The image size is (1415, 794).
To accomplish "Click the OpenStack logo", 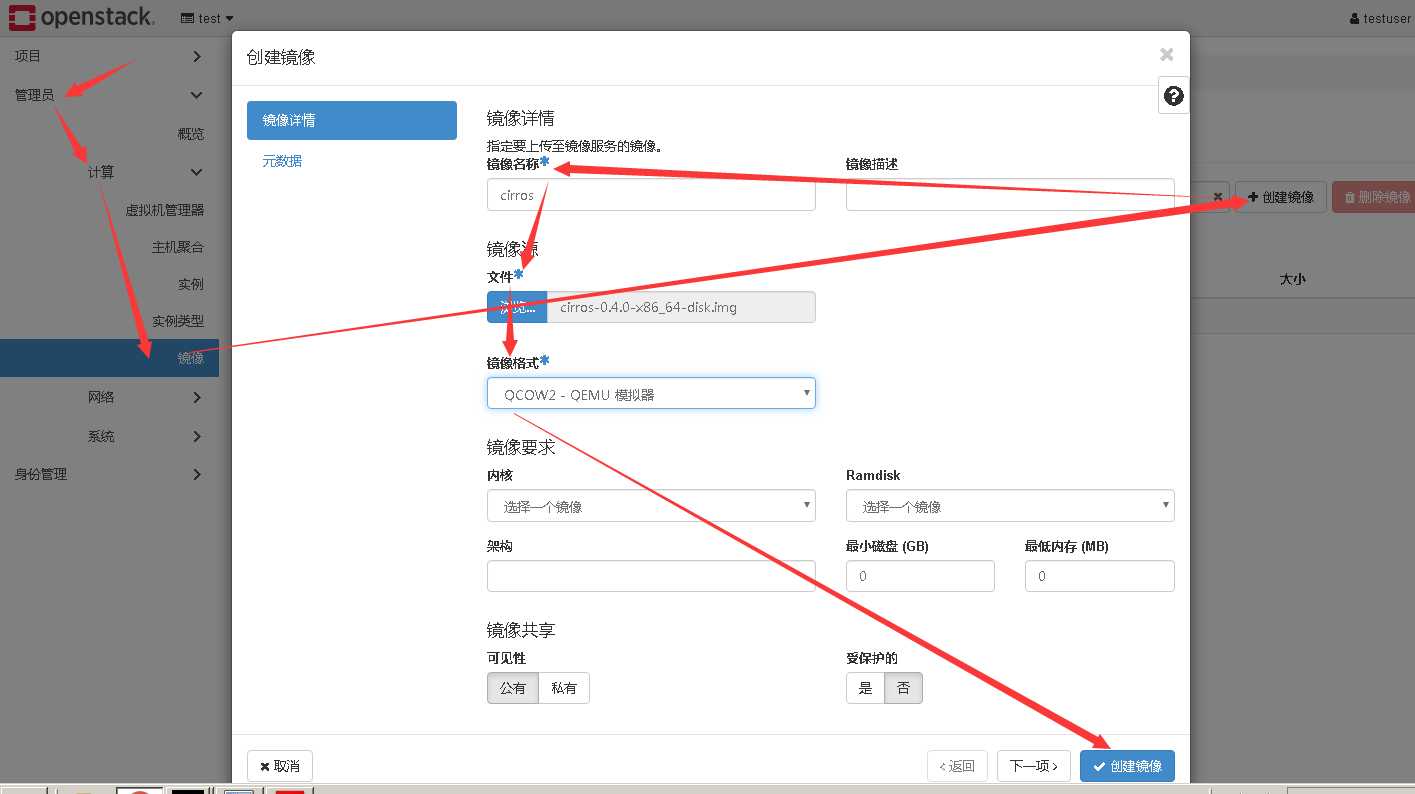I will 82,17.
